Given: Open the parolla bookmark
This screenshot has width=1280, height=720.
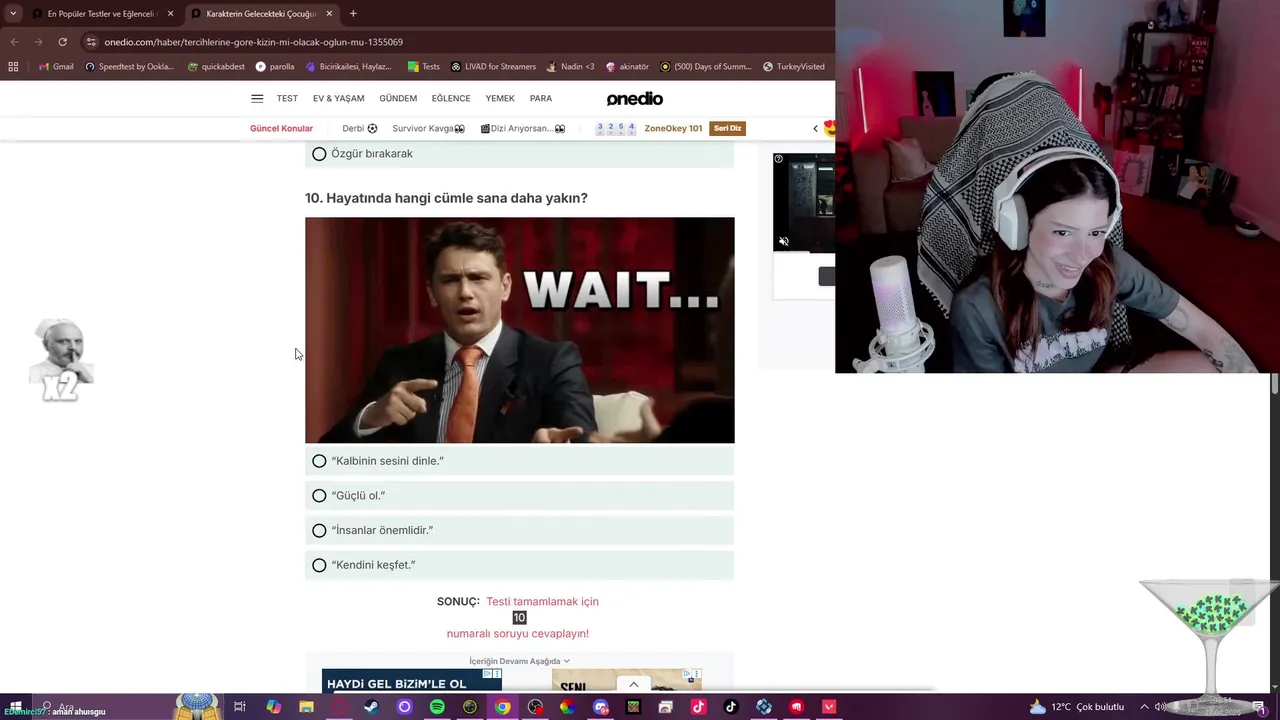Looking at the screenshot, I should [x=275, y=67].
